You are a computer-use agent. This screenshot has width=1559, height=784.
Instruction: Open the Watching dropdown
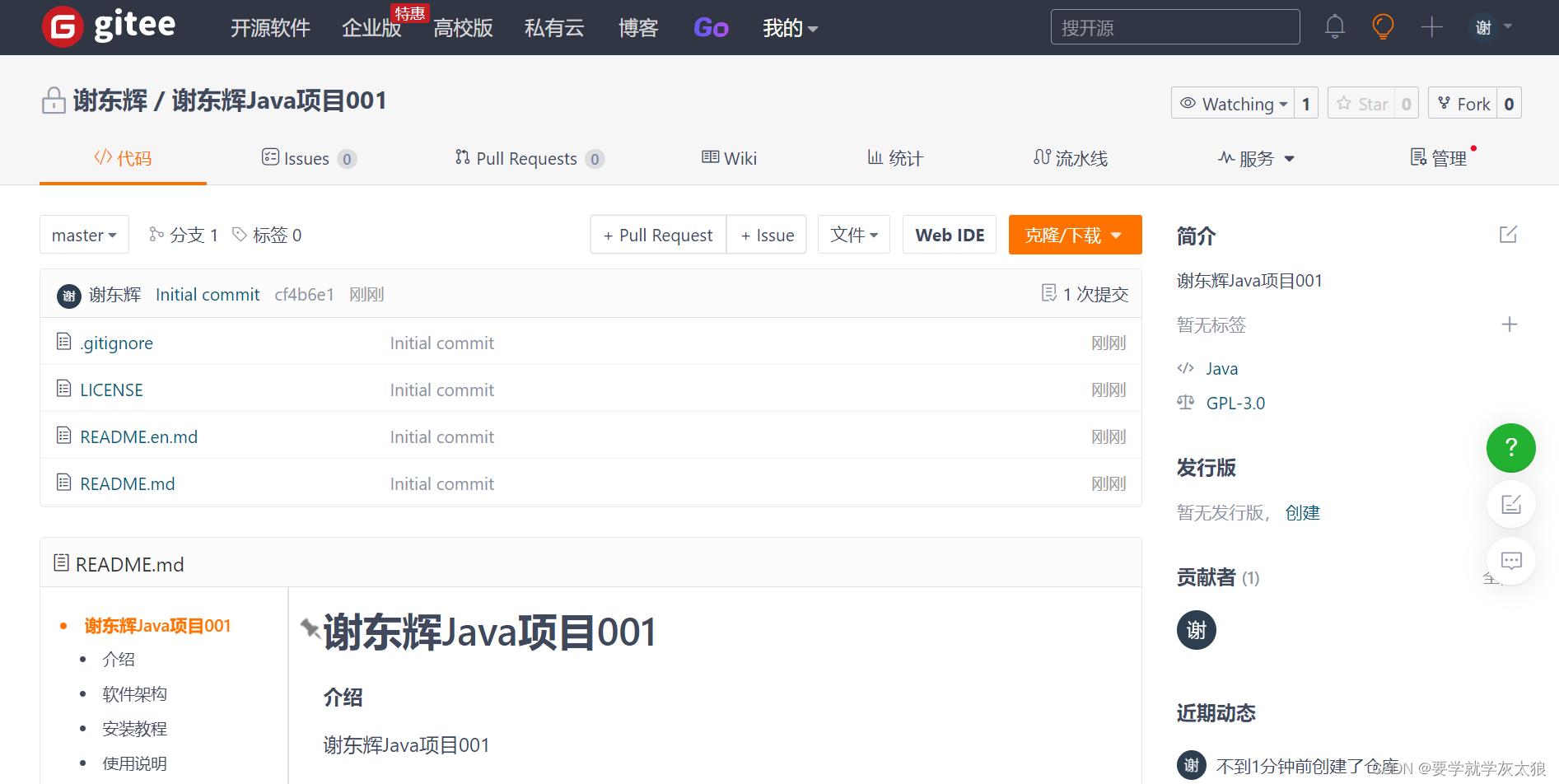point(1233,104)
